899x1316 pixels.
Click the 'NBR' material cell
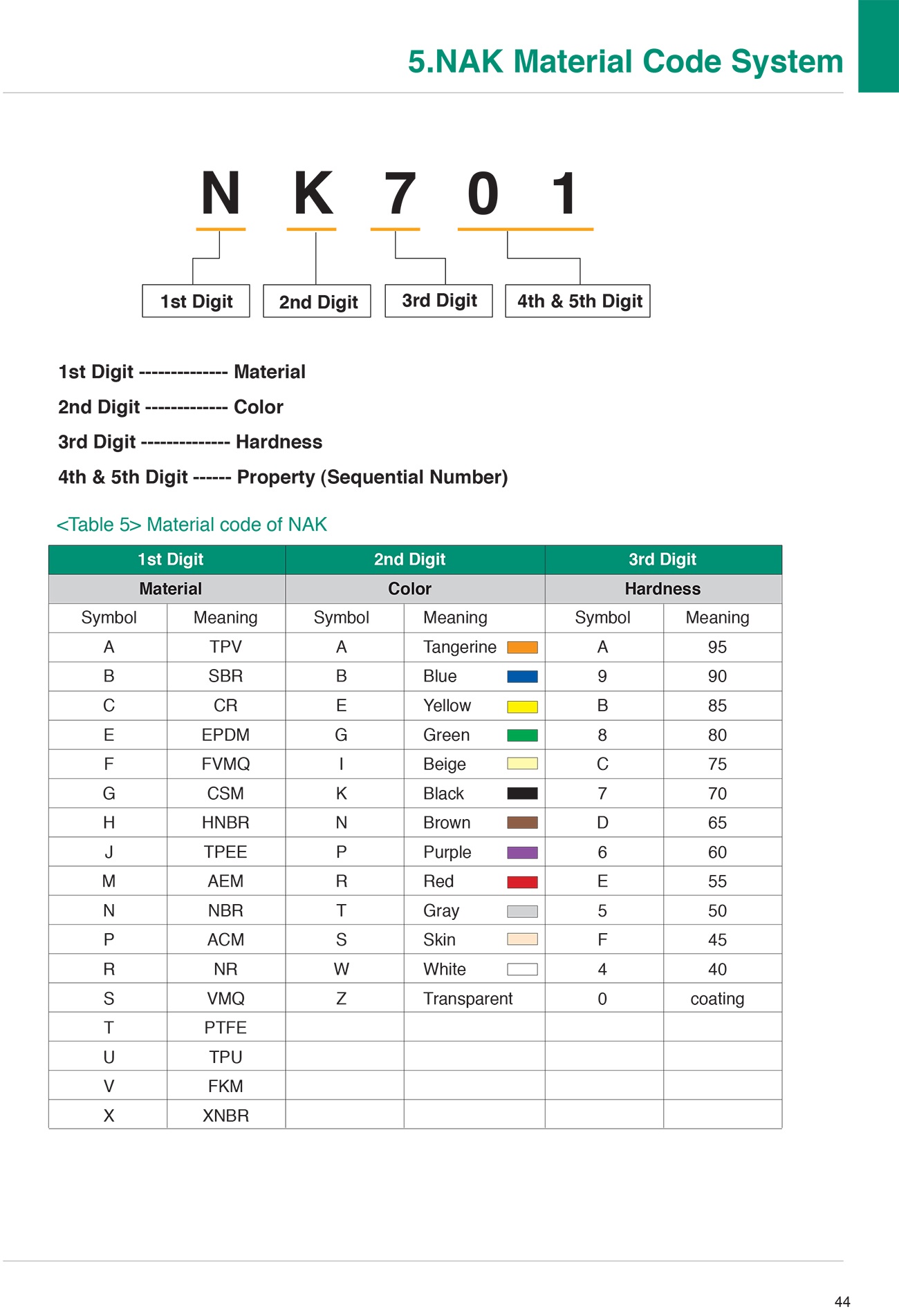click(226, 911)
